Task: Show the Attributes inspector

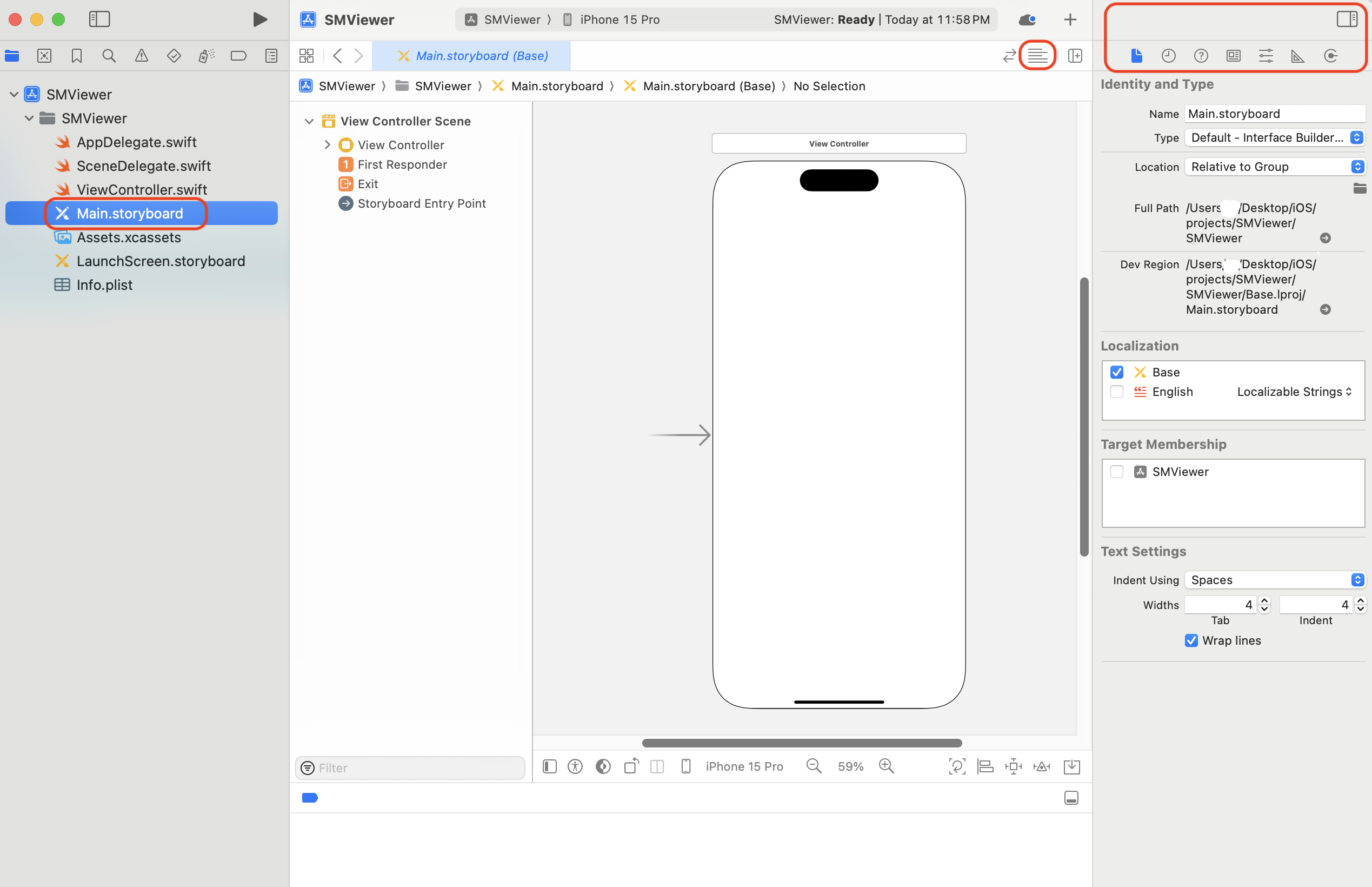Action: point(1266,56)
